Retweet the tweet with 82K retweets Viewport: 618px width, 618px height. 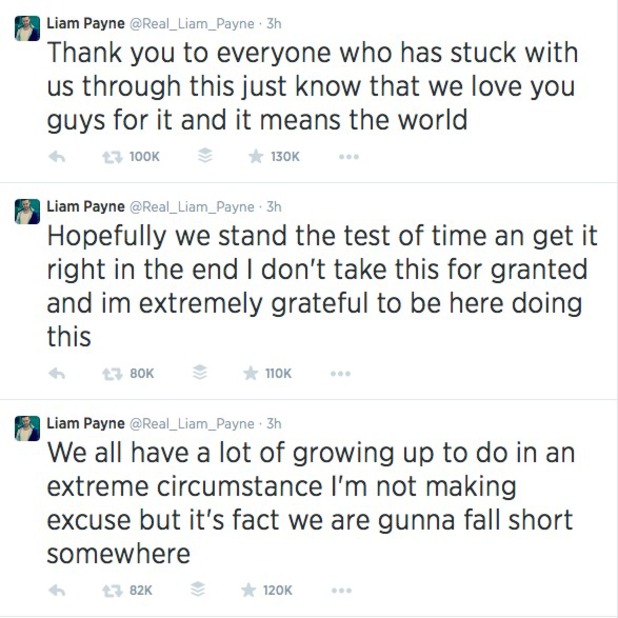112,590
